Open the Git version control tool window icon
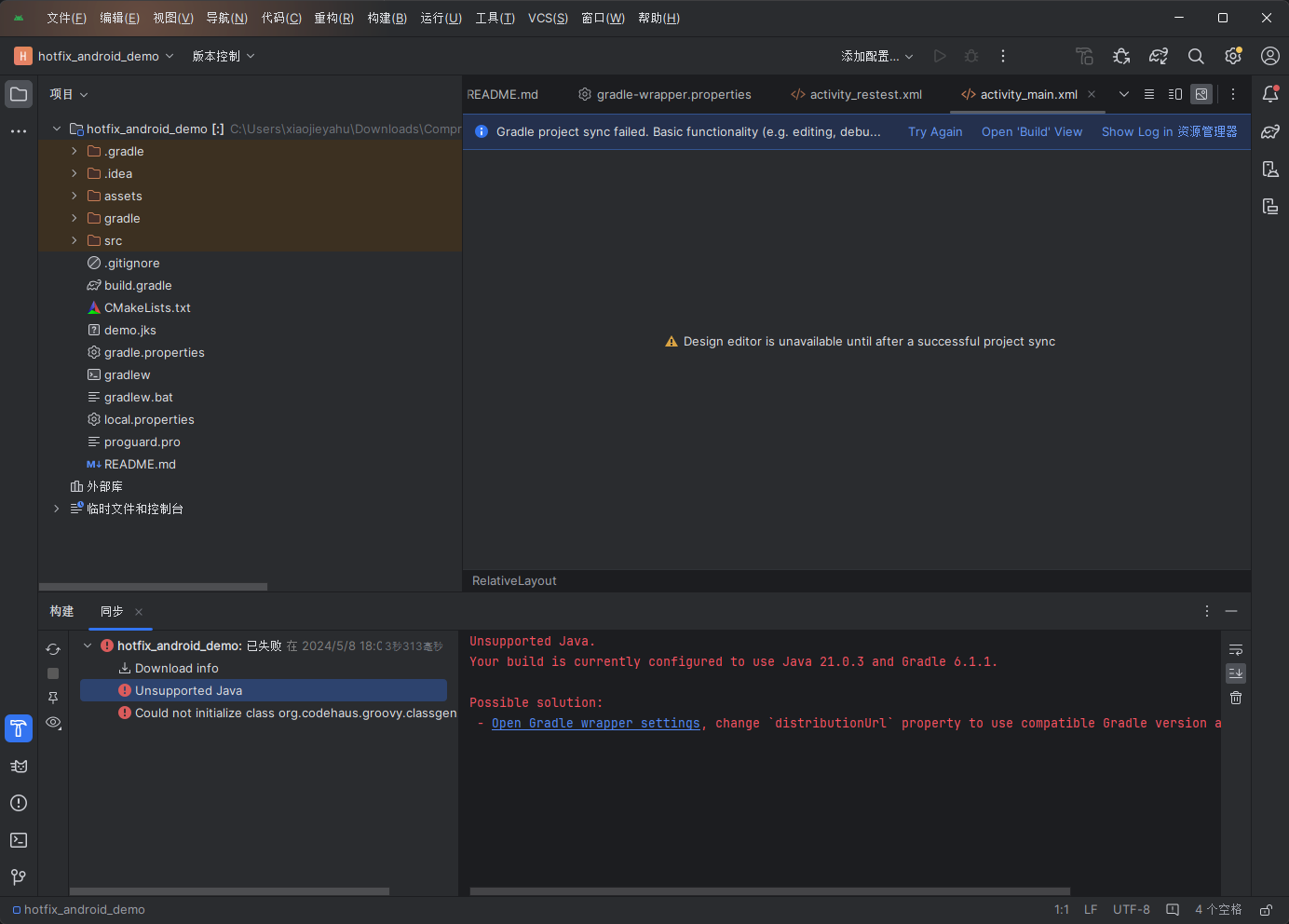Screen dimensions: 1289x924 click(19, 877)
